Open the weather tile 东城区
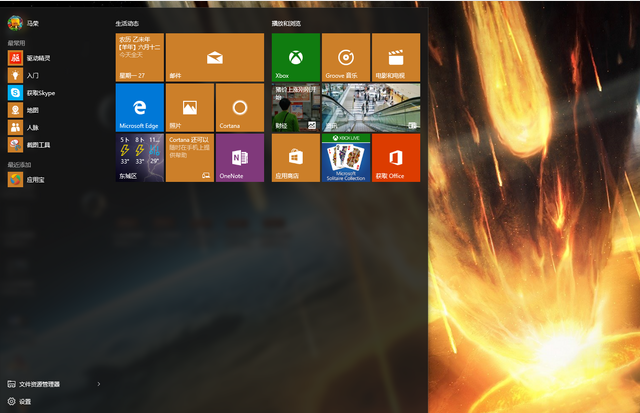The image size is (640, 413). pos(140,158)
